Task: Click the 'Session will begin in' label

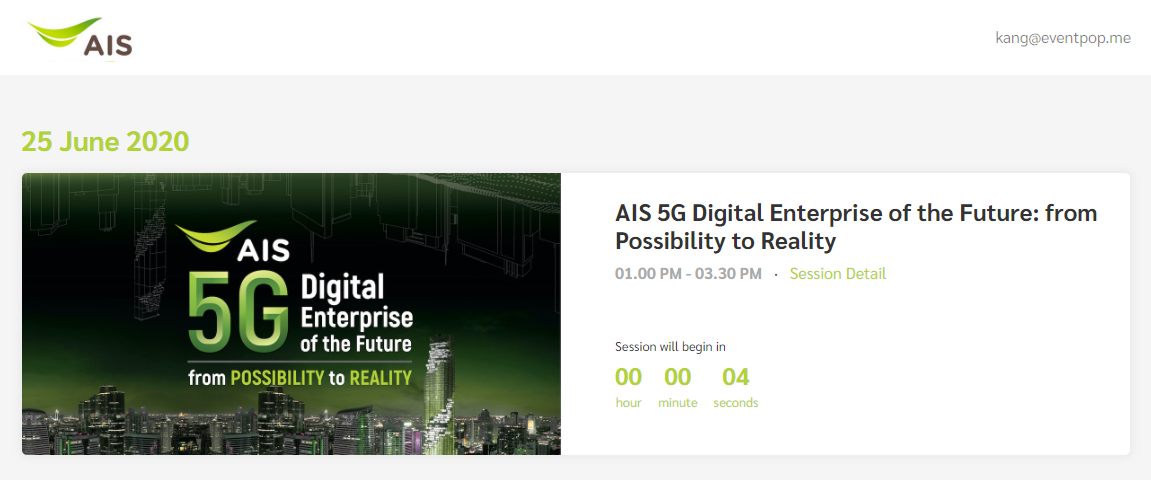Action: pyautogui.click(x=670, y=346)
